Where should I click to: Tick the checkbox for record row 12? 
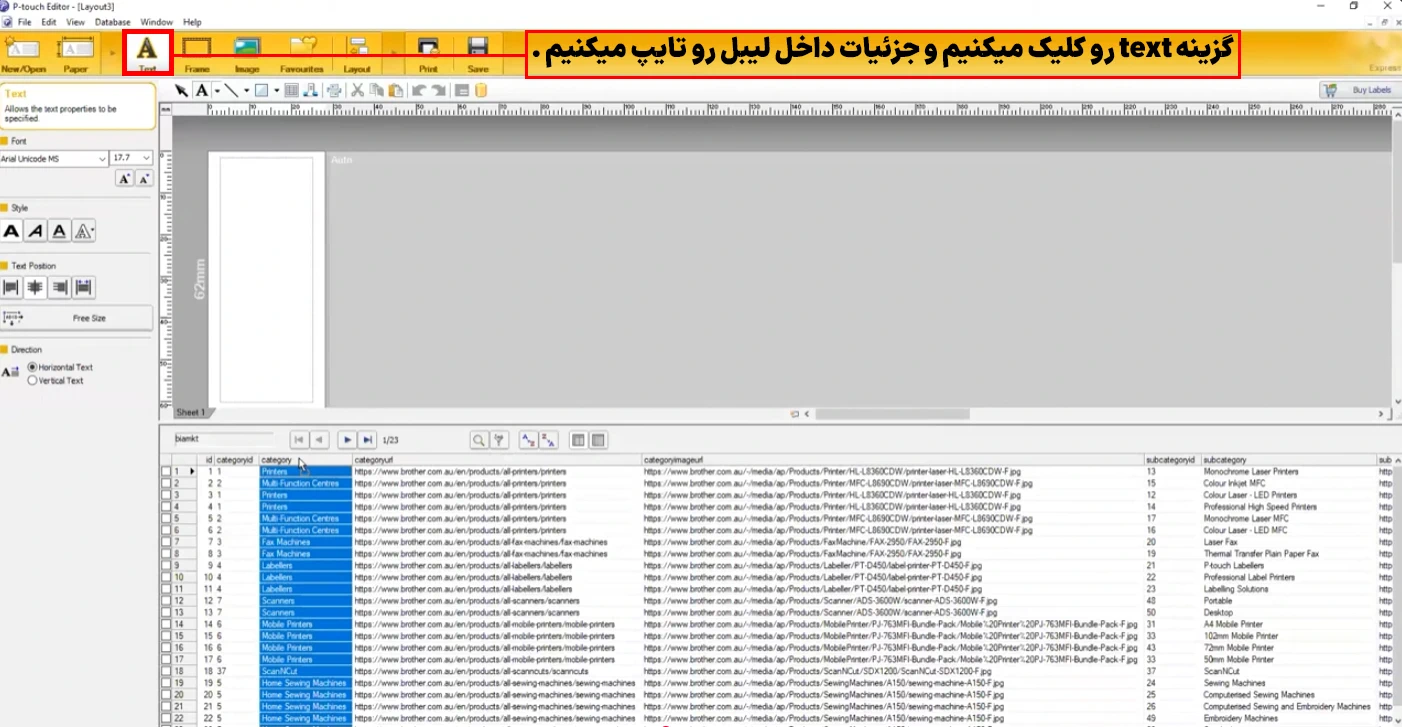pyautogui.click(x=167, y=601)
